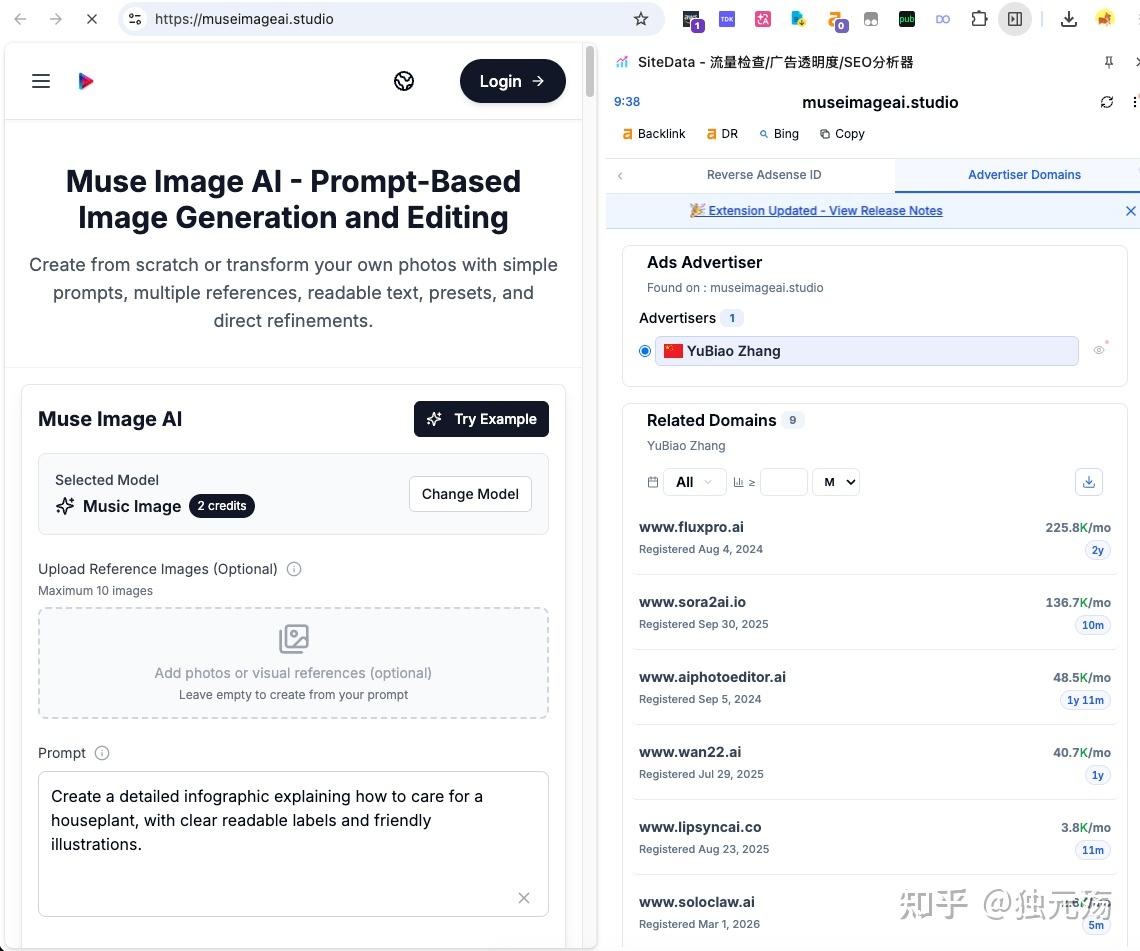Click the '10m' age badge for sora2ai.io
The width and height of the screenshot is (1140, 951).
[x=1092, y=625]
